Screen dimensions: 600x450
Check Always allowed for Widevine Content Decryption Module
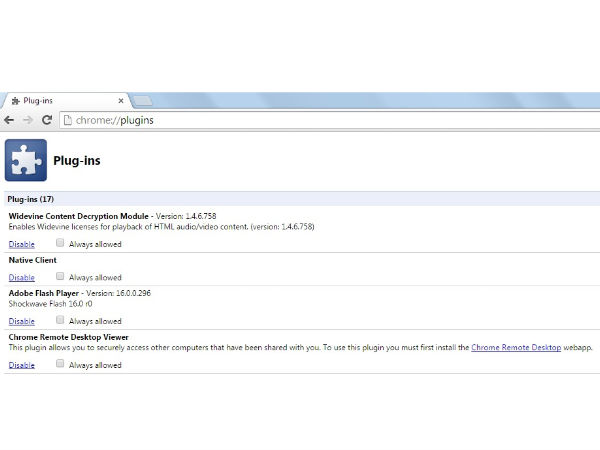[61, 242]
